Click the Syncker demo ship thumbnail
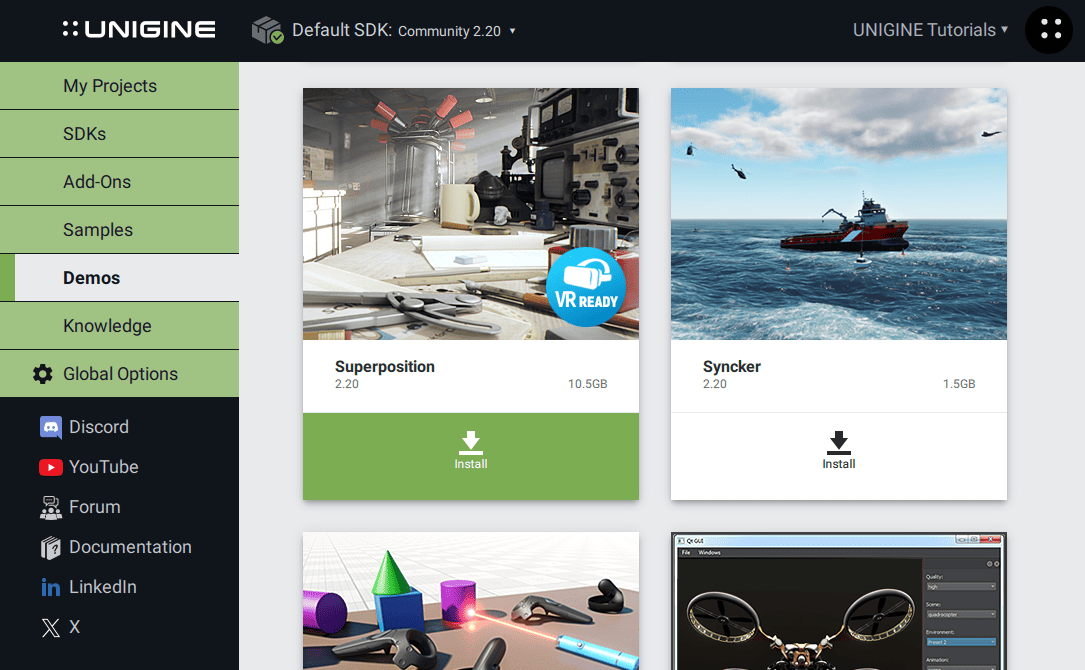 pos(838,213)
